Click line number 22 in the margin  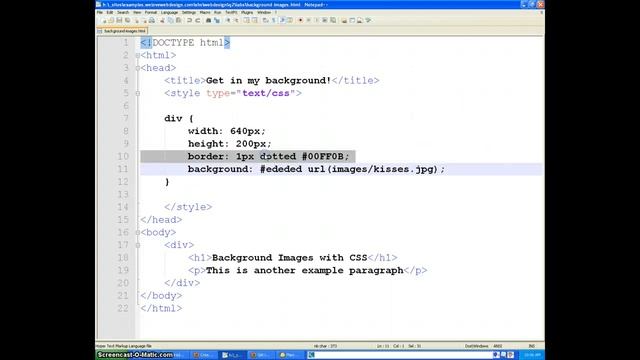tap(123, 308)
